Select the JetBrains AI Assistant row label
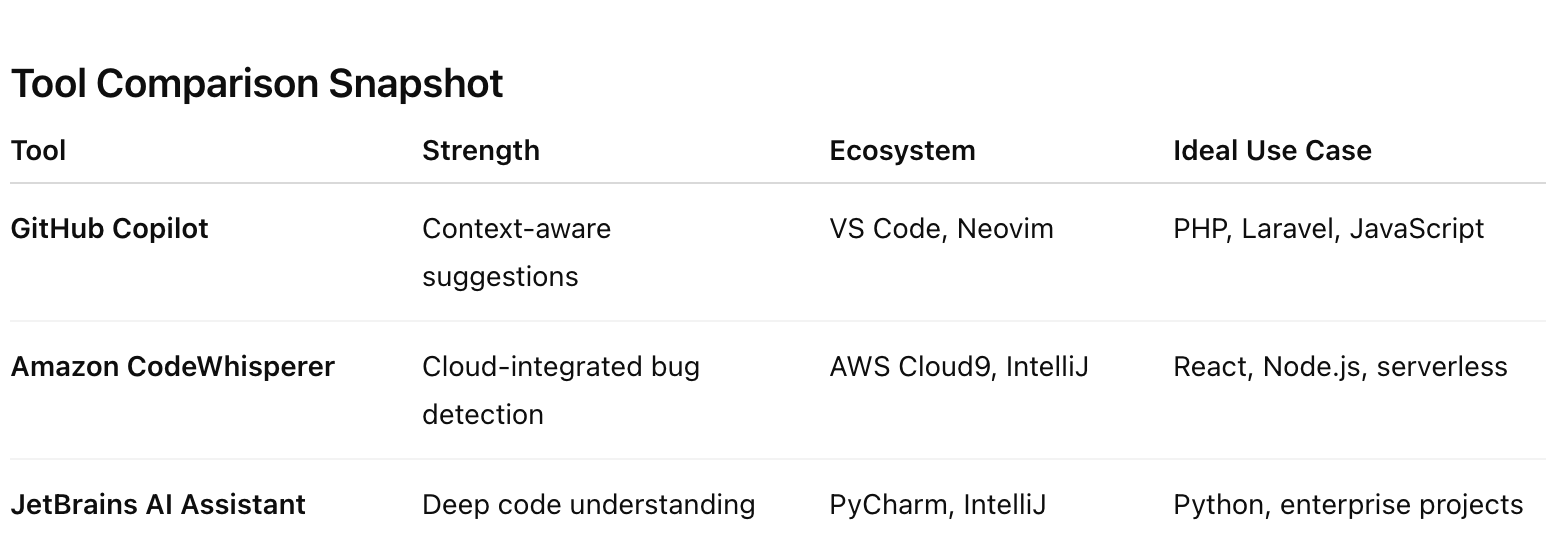The image size is (1548, 554). [158, 505]
